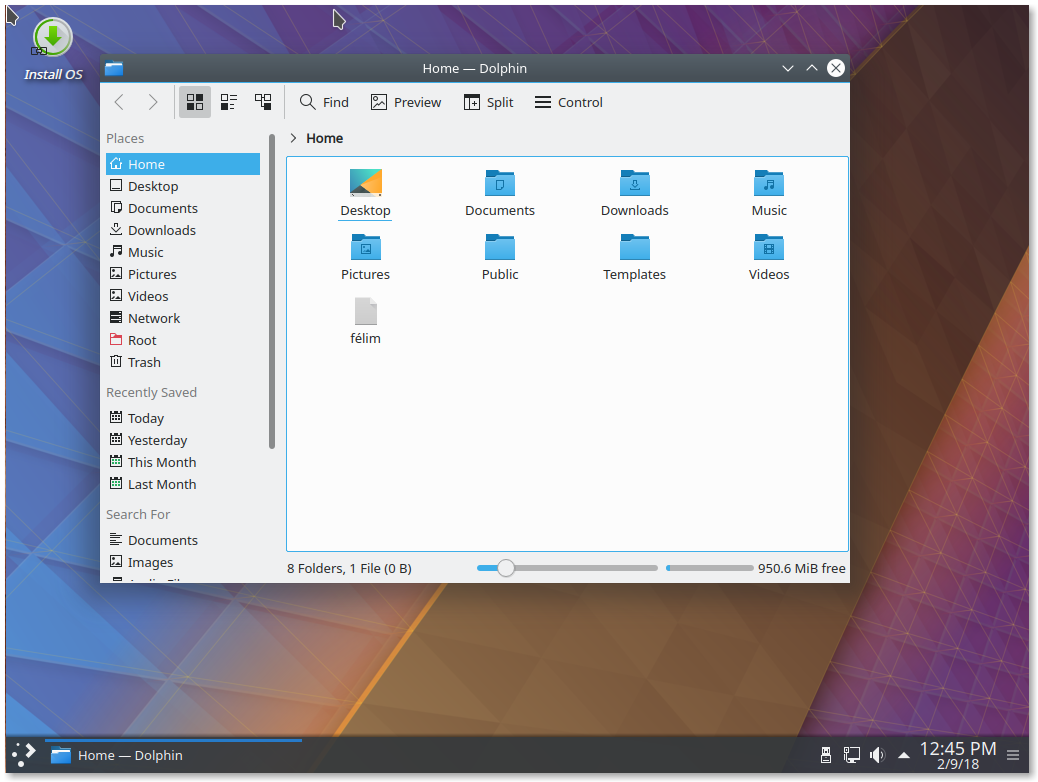Open the Control menu
Screen dimensions: 1038x782
point(569,102)
